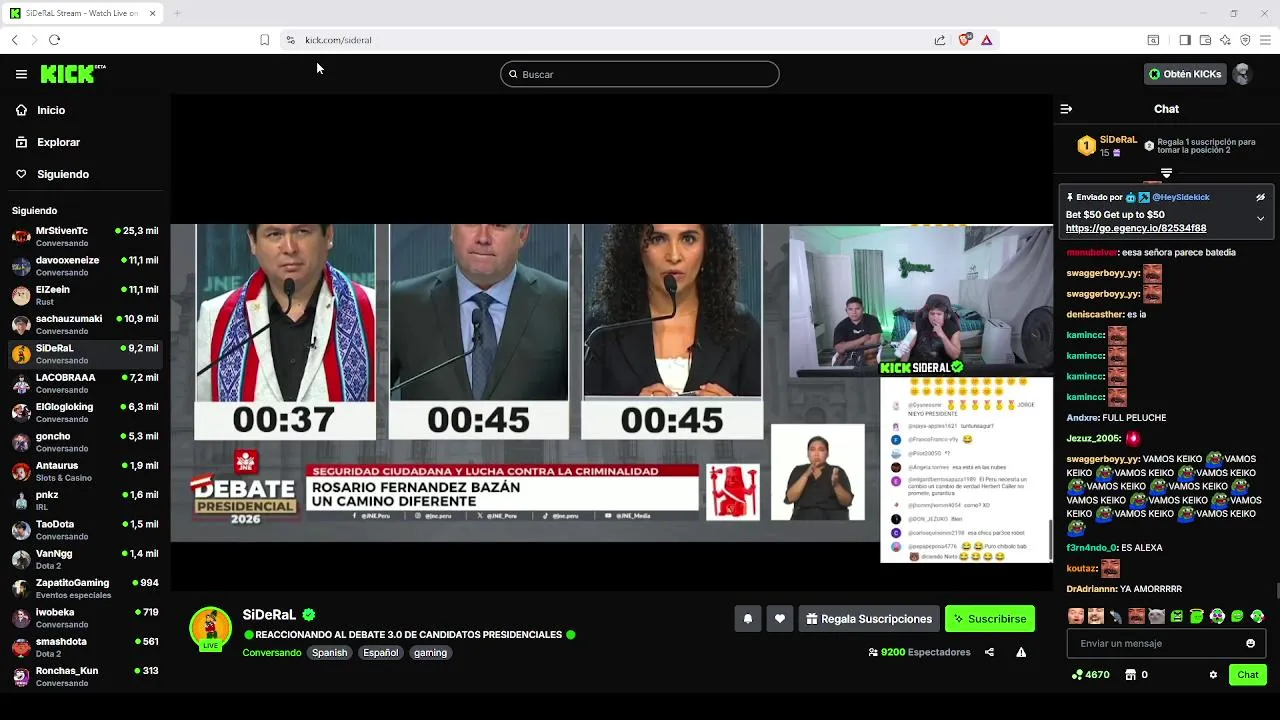This screenshot has width=1280, height=720.
Task: Bookmark this page with bookmark icon
Action: pos(264,40)
